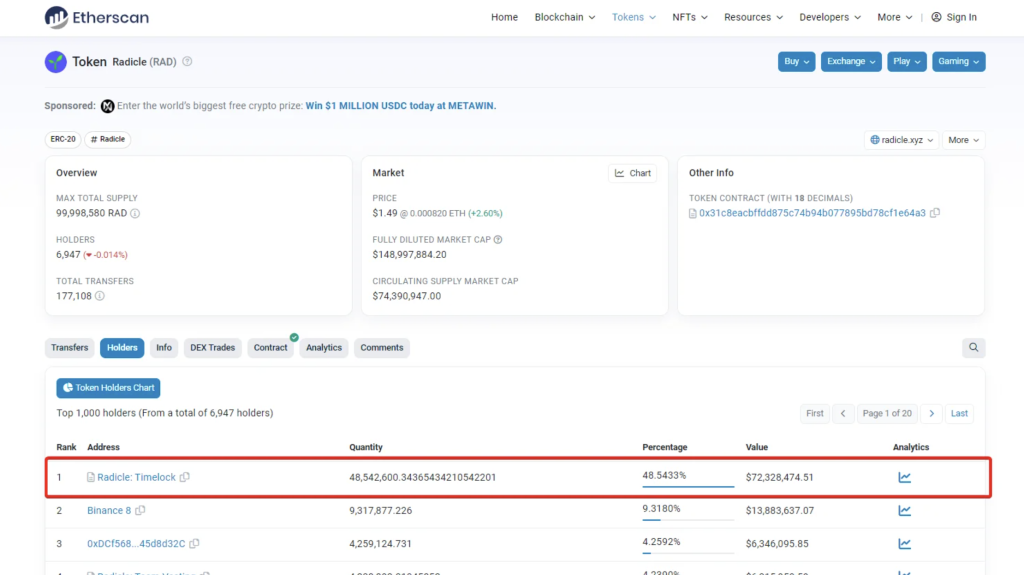This screenshot has height=575, width=1024.
Task: Click the value $72,328,474.51
Action: [780, 478]
